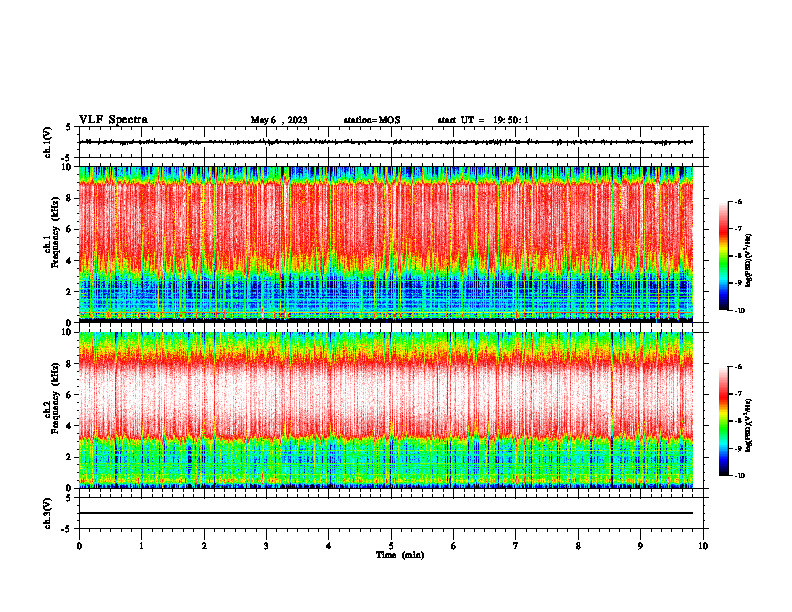Click the ch.2 spectrogram plot area

[x=385, y=410]
